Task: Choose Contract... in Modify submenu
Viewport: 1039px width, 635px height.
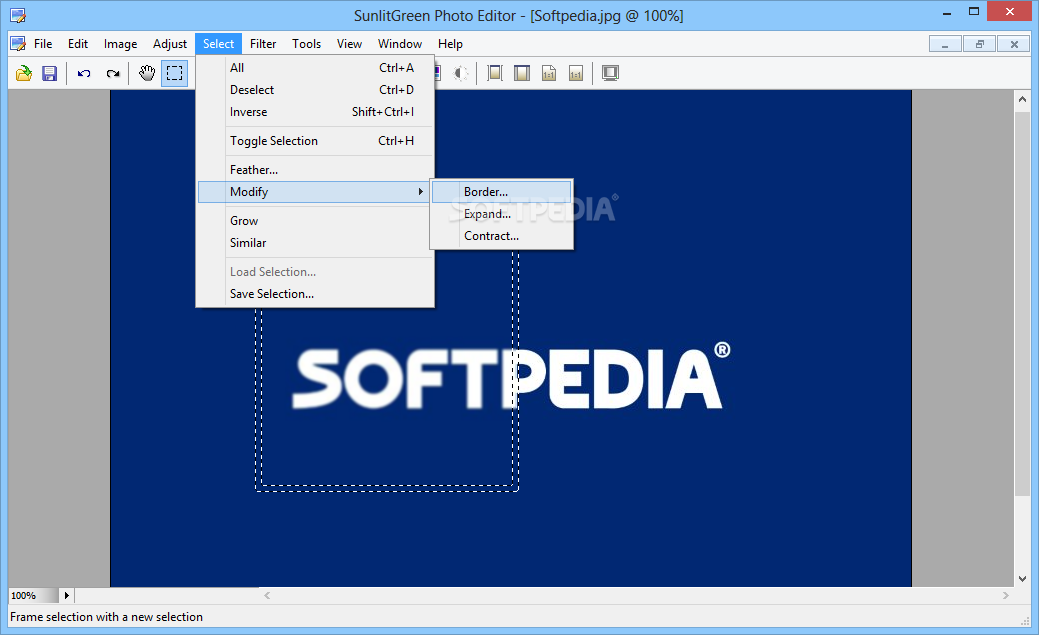Action: tap(502, 236)
